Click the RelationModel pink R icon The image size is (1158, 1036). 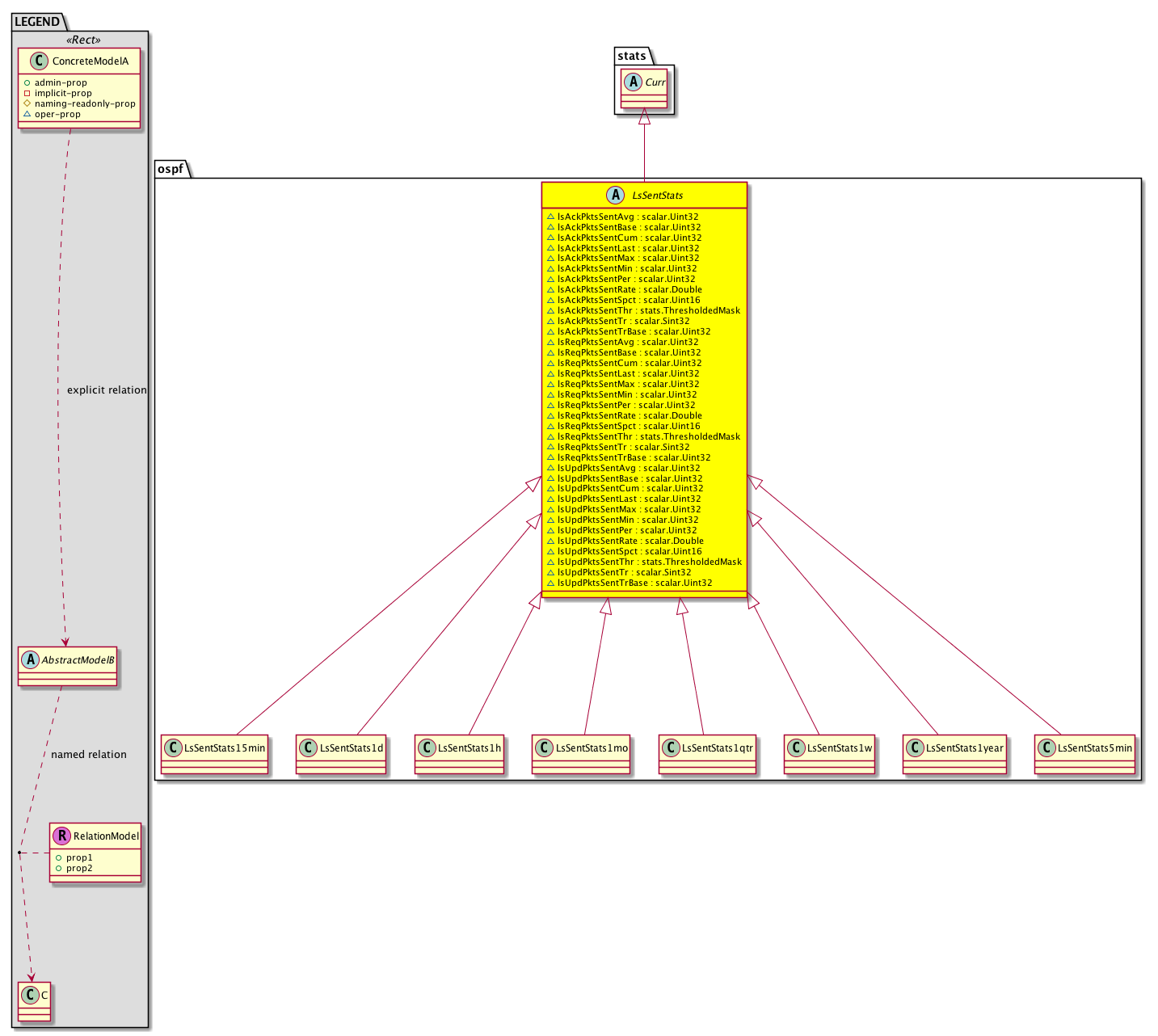61,836
